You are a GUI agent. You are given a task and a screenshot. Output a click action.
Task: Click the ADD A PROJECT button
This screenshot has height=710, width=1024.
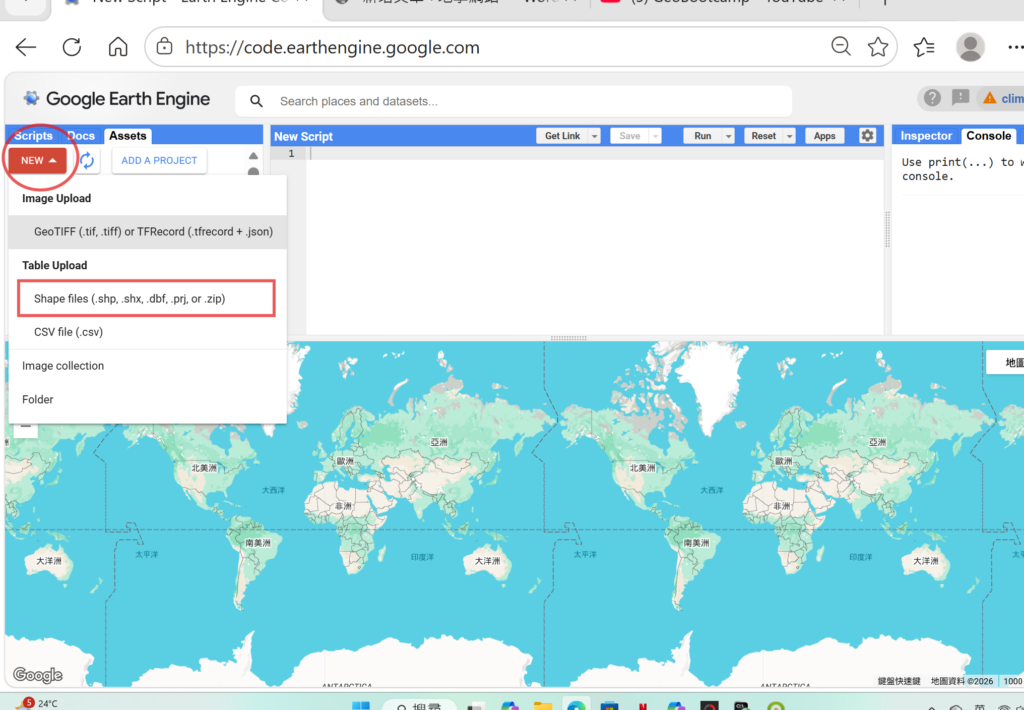click(159, 160)
